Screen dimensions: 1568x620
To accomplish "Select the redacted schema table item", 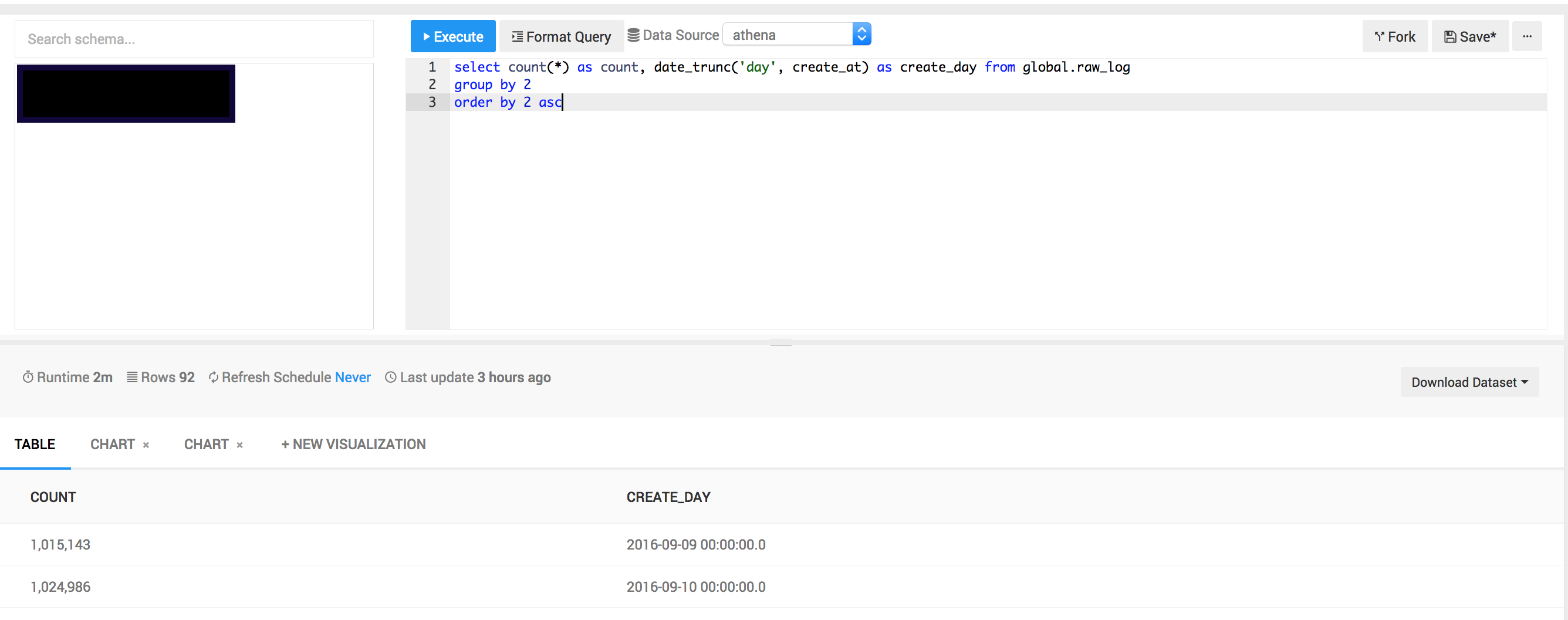I will click(126, 93).
